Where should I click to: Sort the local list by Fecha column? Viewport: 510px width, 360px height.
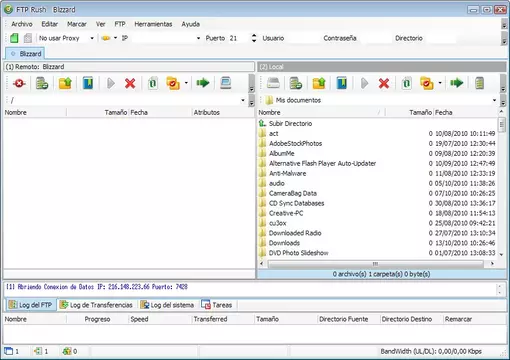[465, 113]
